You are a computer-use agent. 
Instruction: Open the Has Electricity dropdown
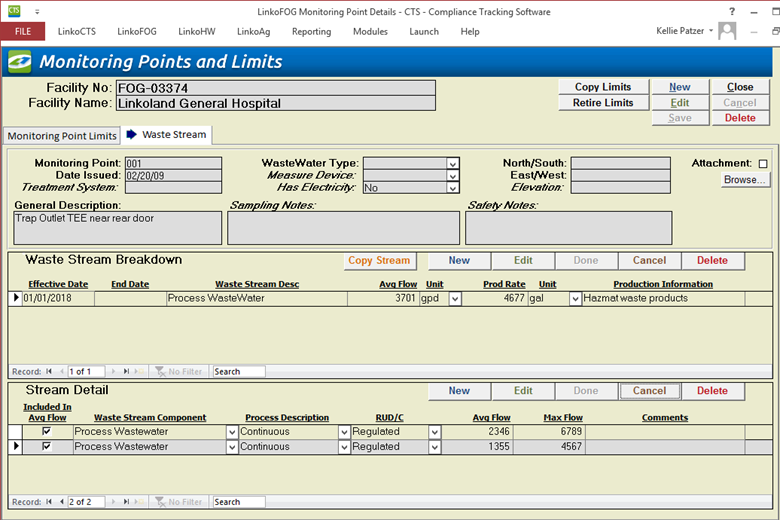pos(452,188)
